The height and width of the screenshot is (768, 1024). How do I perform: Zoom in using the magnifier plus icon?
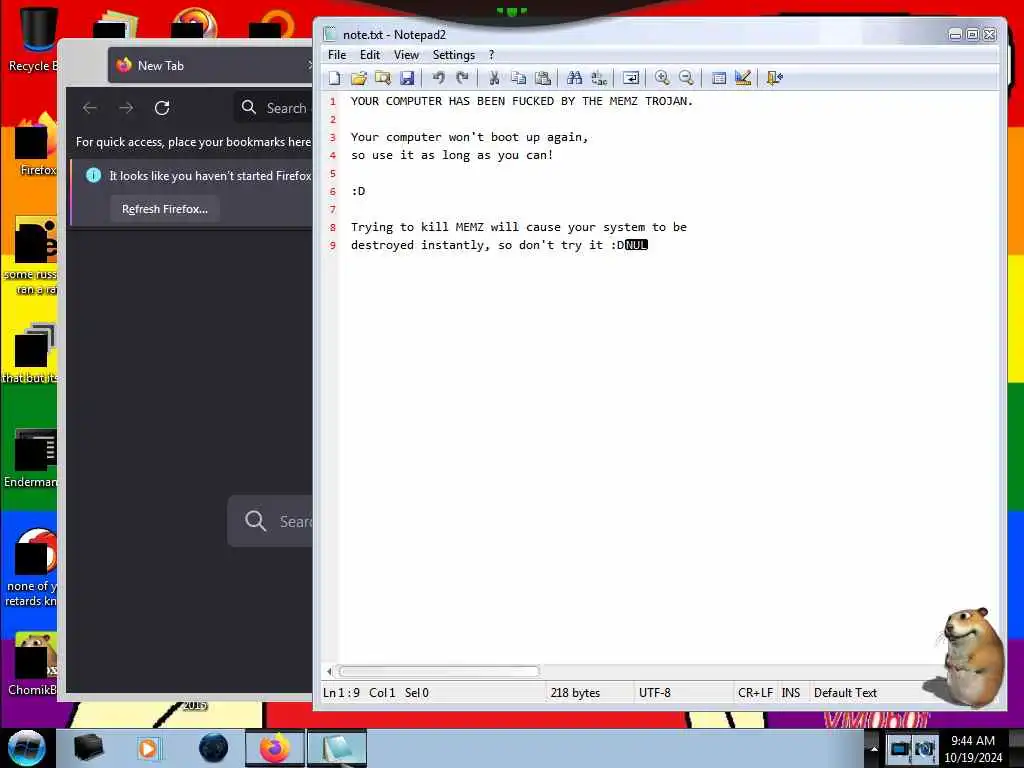pyautogui.click(x=662, y=78)
